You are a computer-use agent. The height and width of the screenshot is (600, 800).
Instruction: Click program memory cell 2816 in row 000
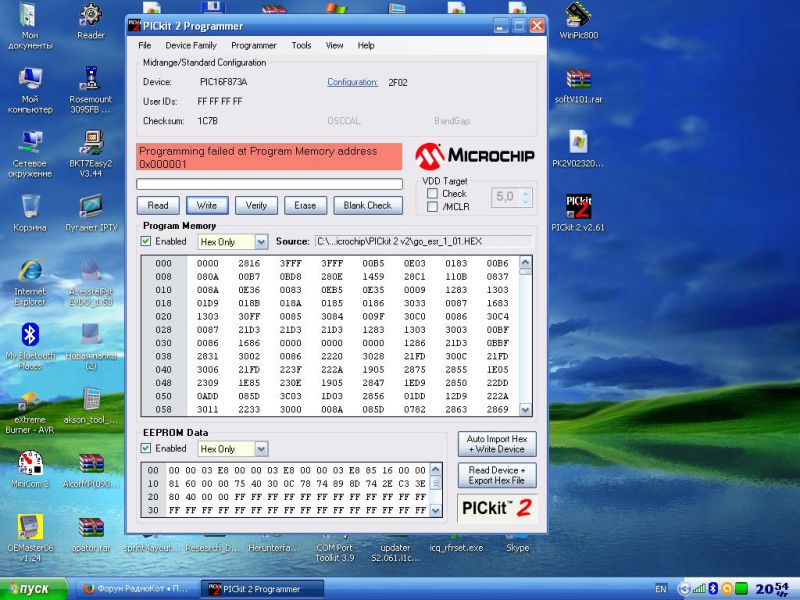[x=249, y=263]
